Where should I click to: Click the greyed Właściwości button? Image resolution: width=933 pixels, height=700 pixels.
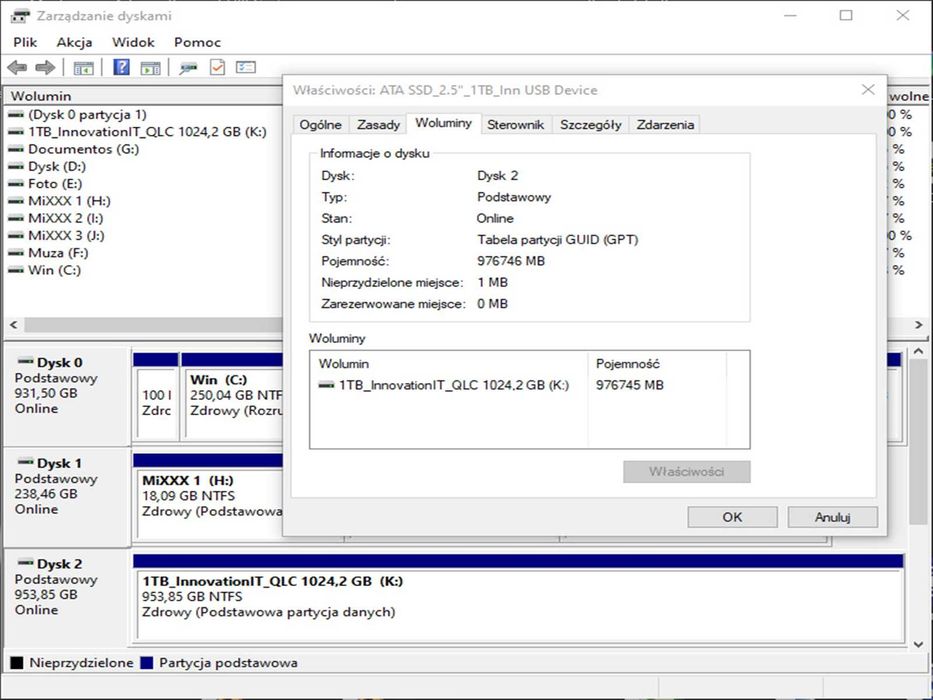pyautogui.click(x=687, y=471)
